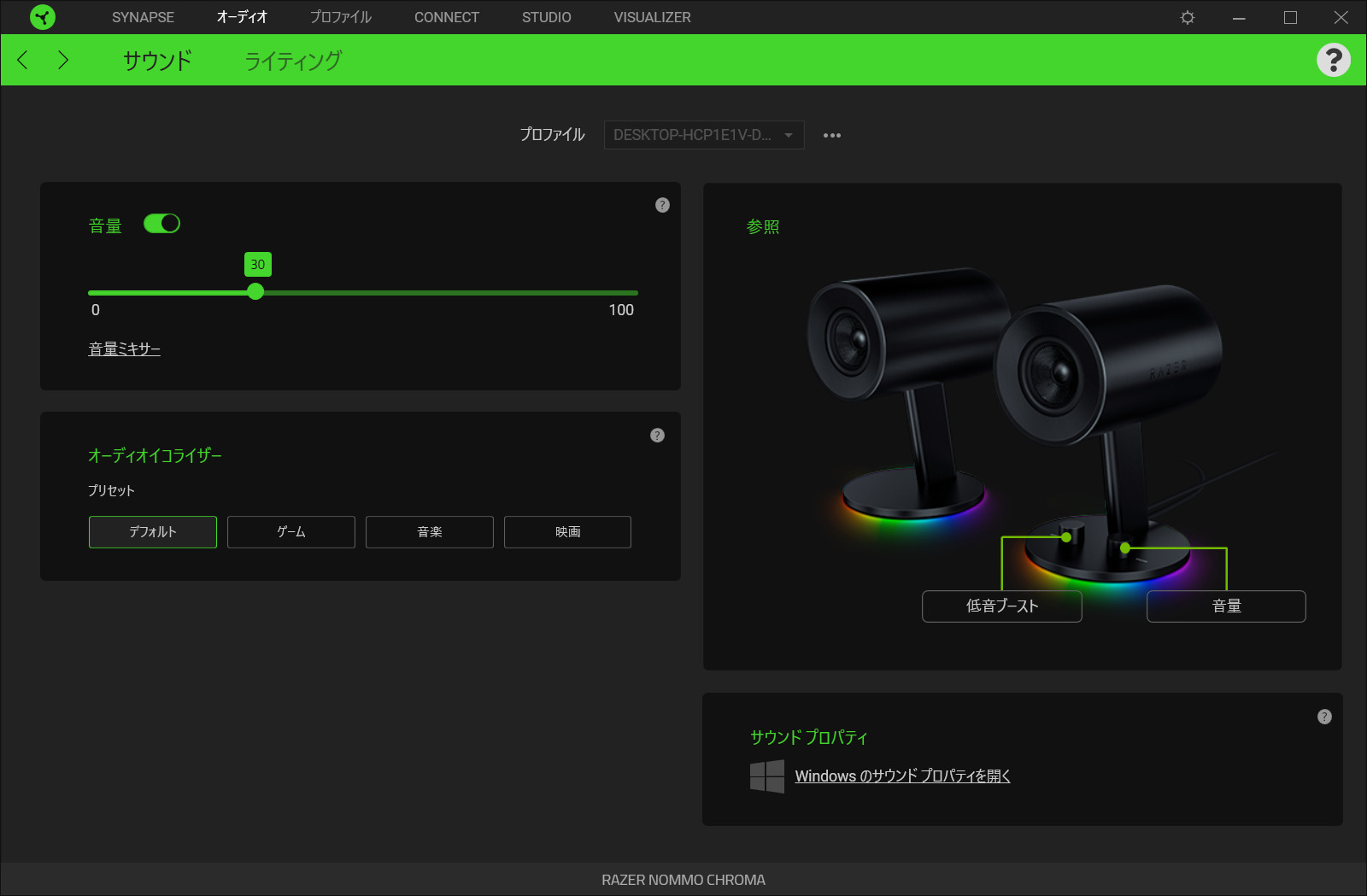Click the Windows logo icon
The width and height of the screenshot is (1367, 896).
(x=767, y=776)
